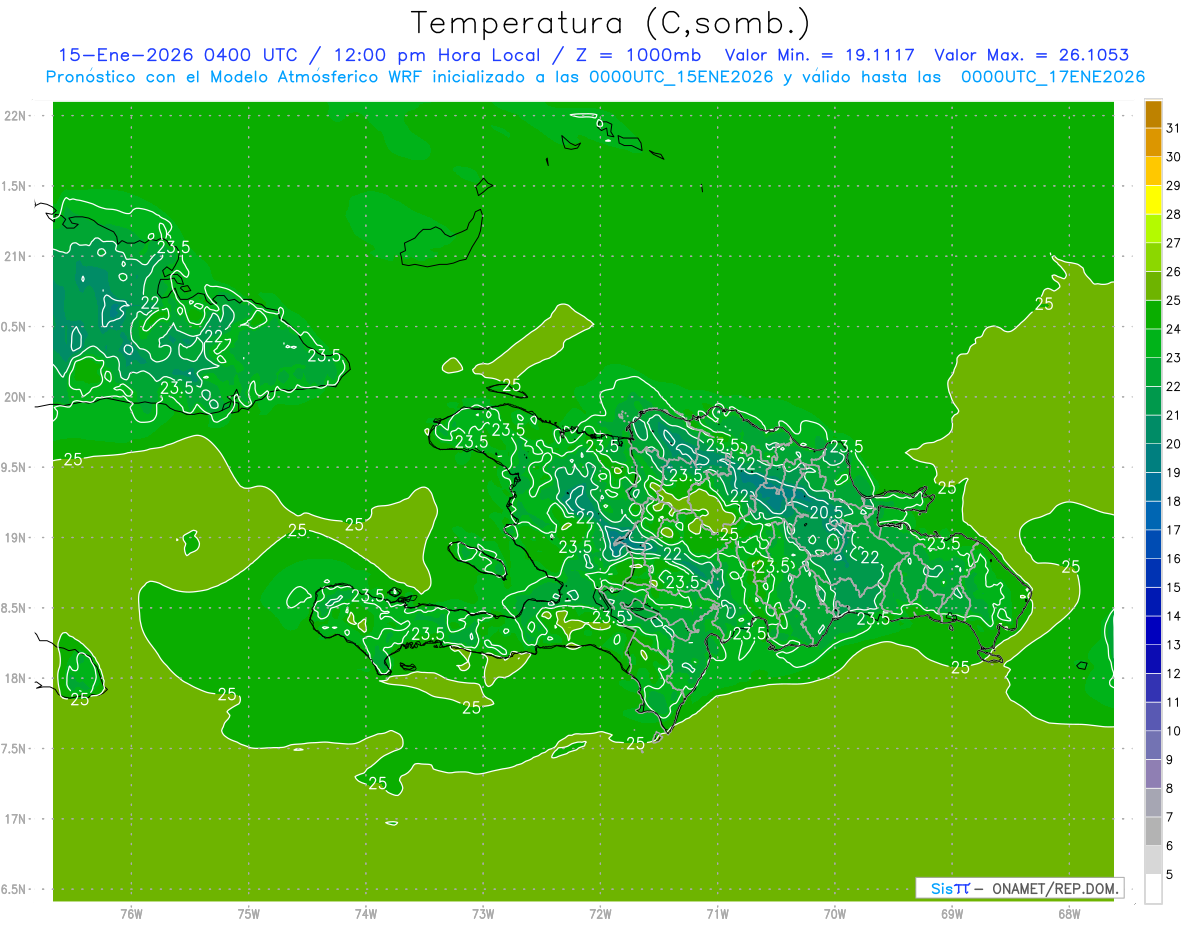Click the 68W longitude axis label
The height and width of the screenshot is (927, 1200).
(1068, 914)
